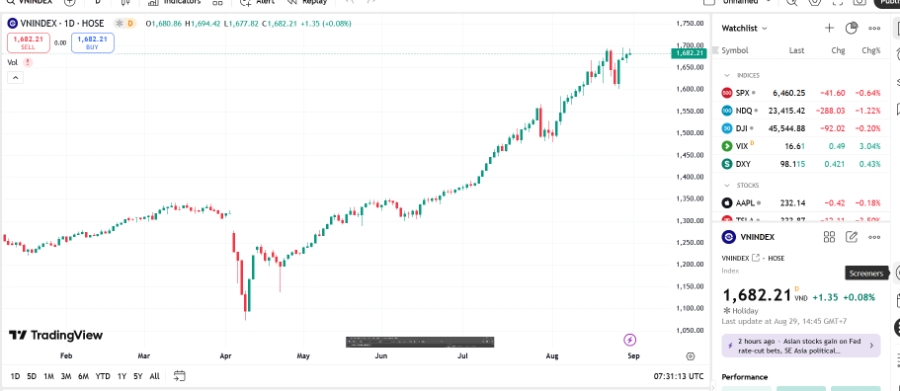
Task: Collapse the chart legend indicator arrow
Action: tap(15, 78)
